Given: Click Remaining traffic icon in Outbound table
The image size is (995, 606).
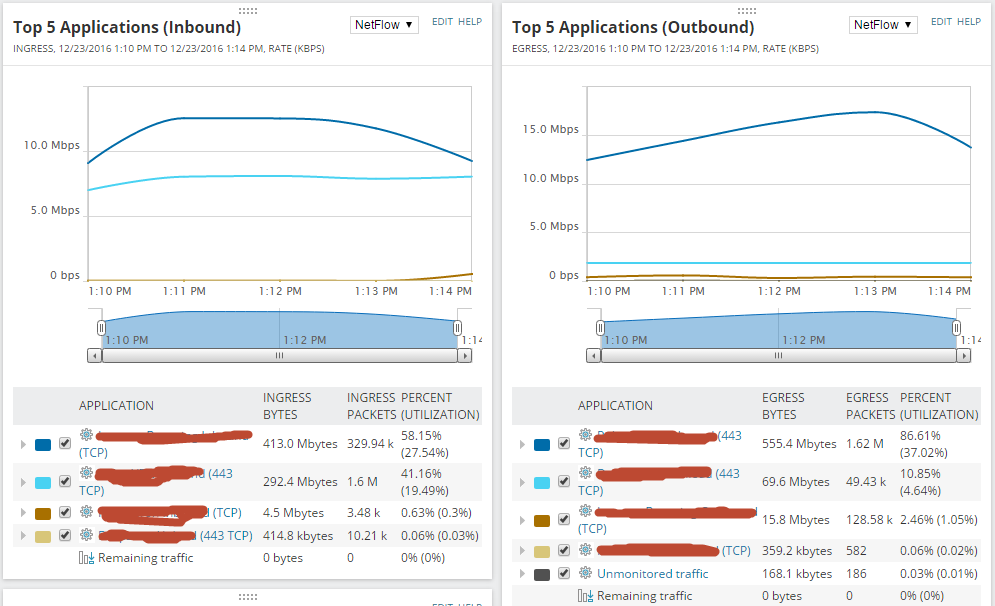Looking at the screenshot, I should pos(585,596).
